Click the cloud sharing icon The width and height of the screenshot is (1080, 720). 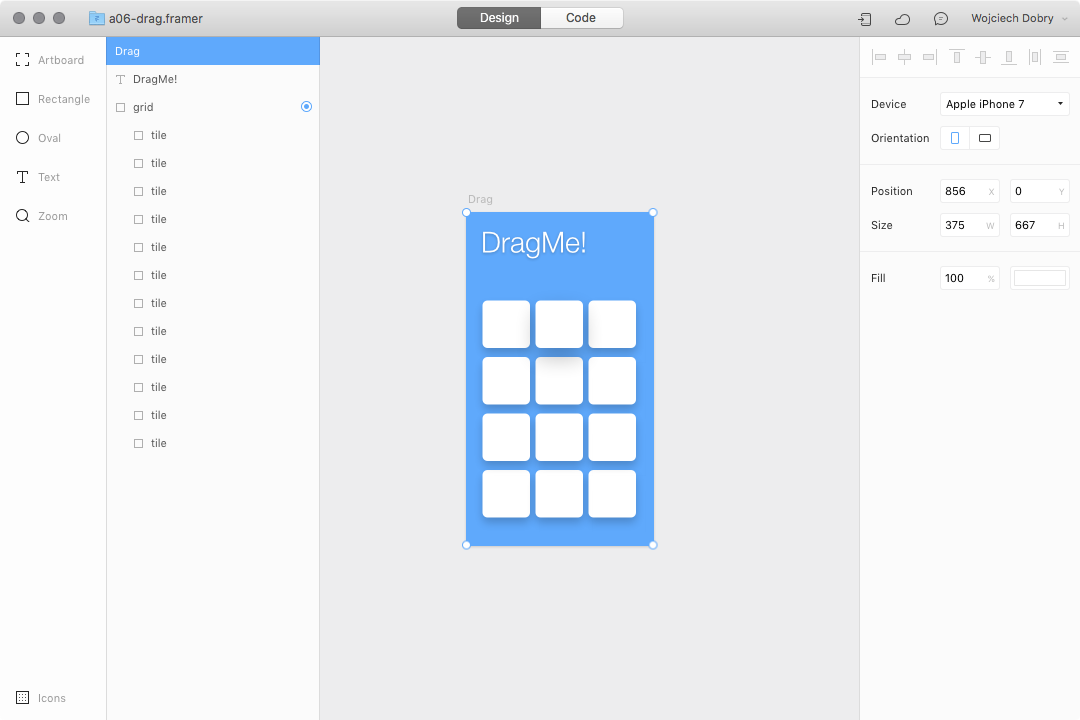[x=901, y=18]
